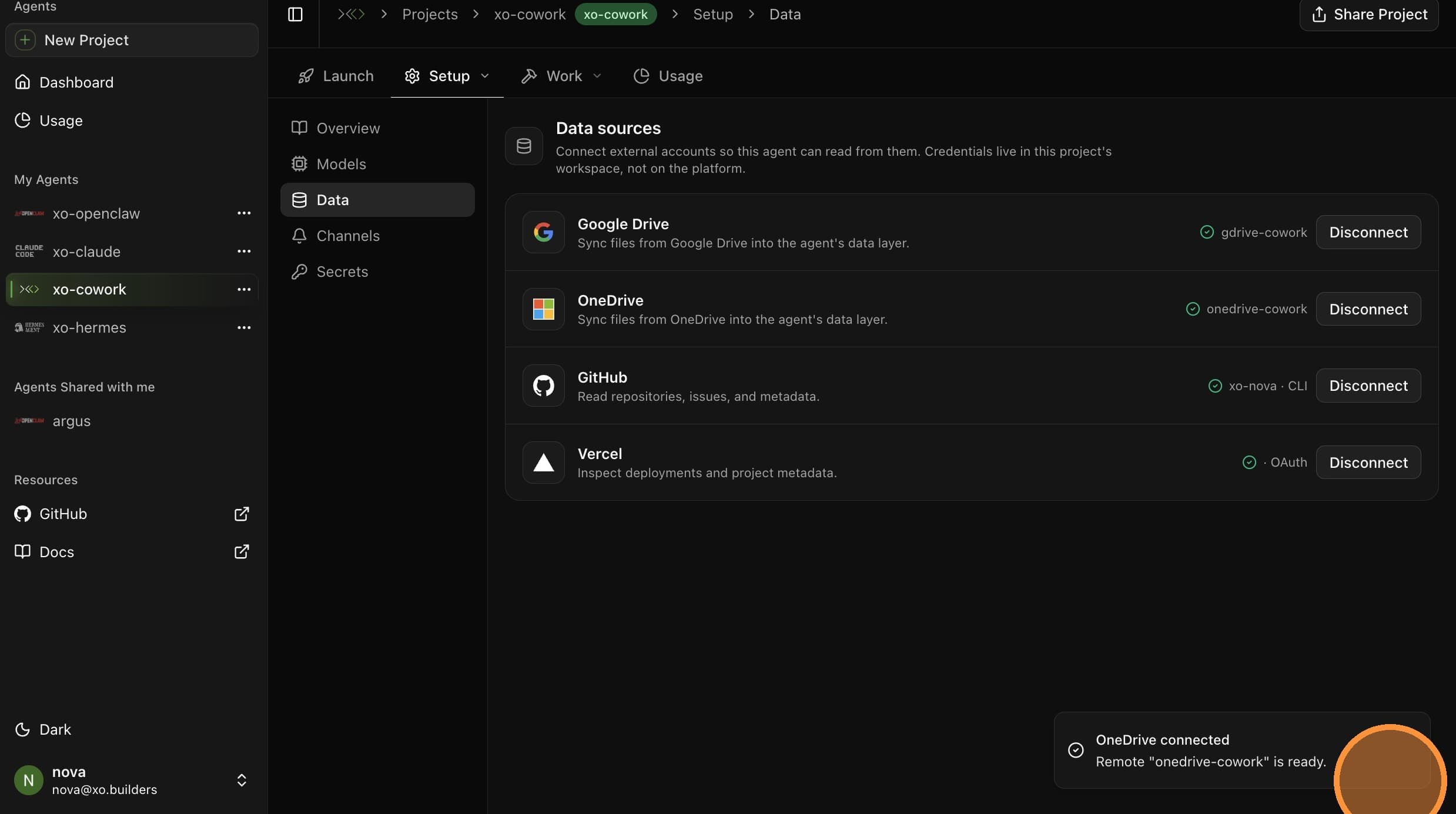The image size is (1456, 814).
Task: Expand the Setup tab dropdown chevron
Action: pos(485,76)
